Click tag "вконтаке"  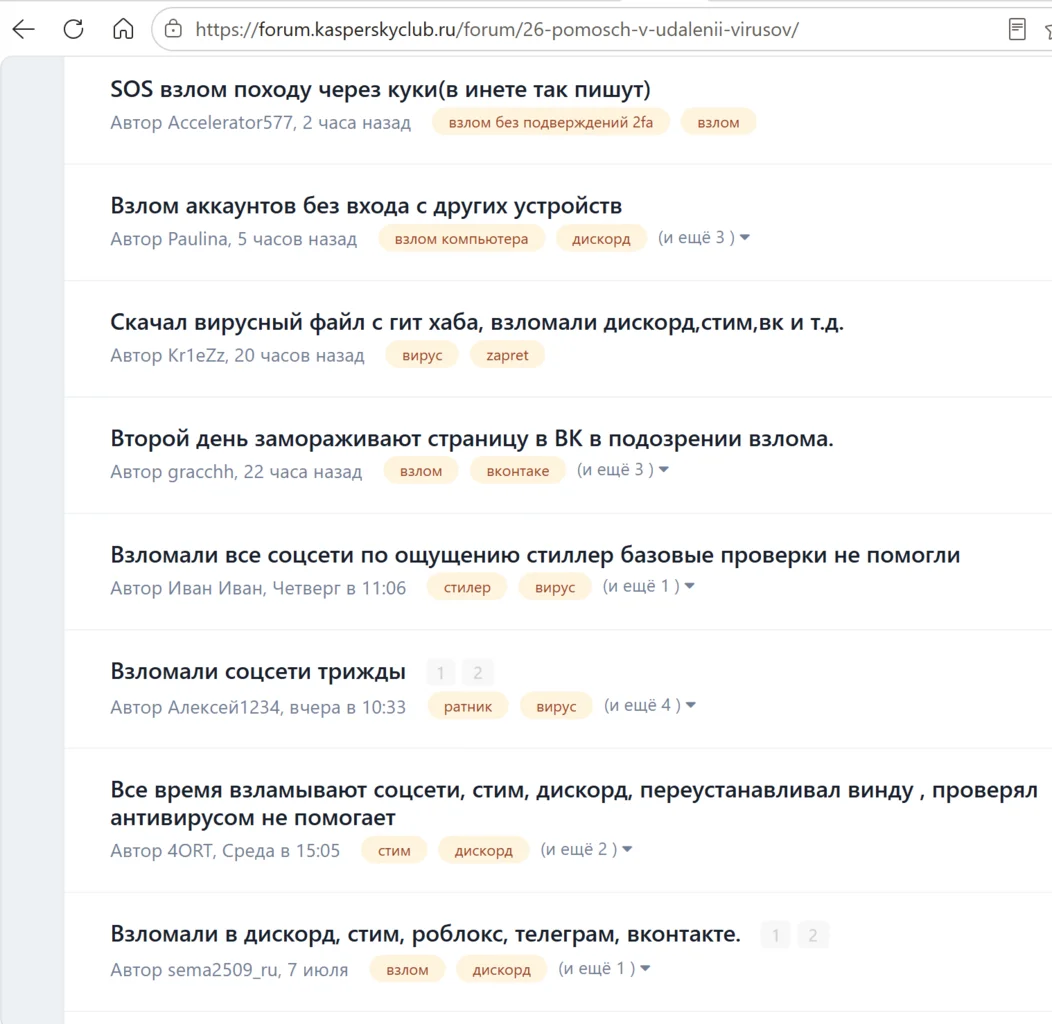[x=517, y=471]
